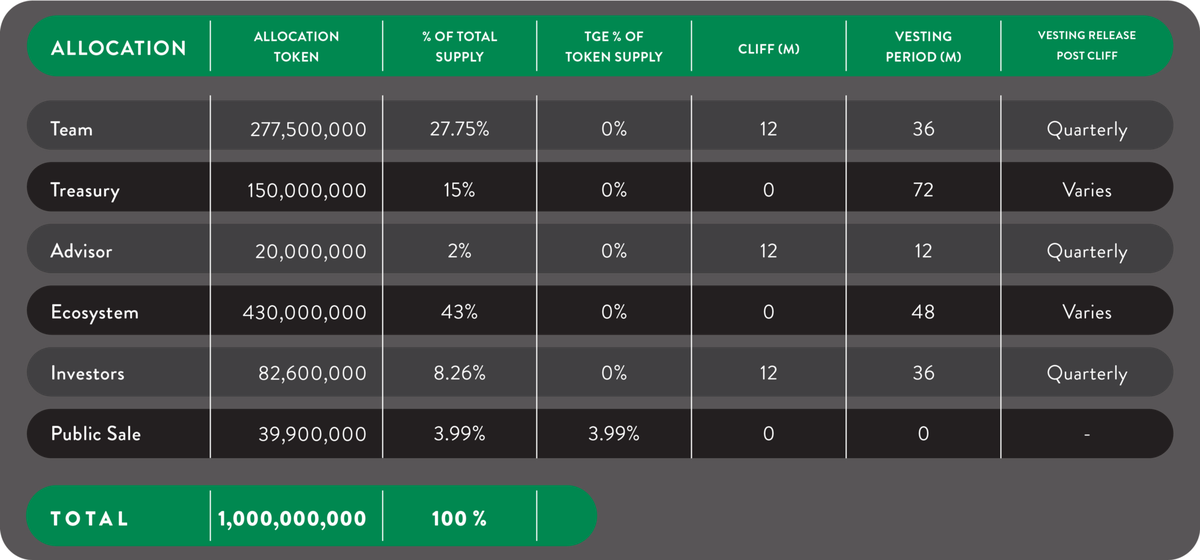Select the Advisor row label
Image resolution: width=1200 pixels, height=560 pixels.
pyautogui.click(x=81, y=251)
